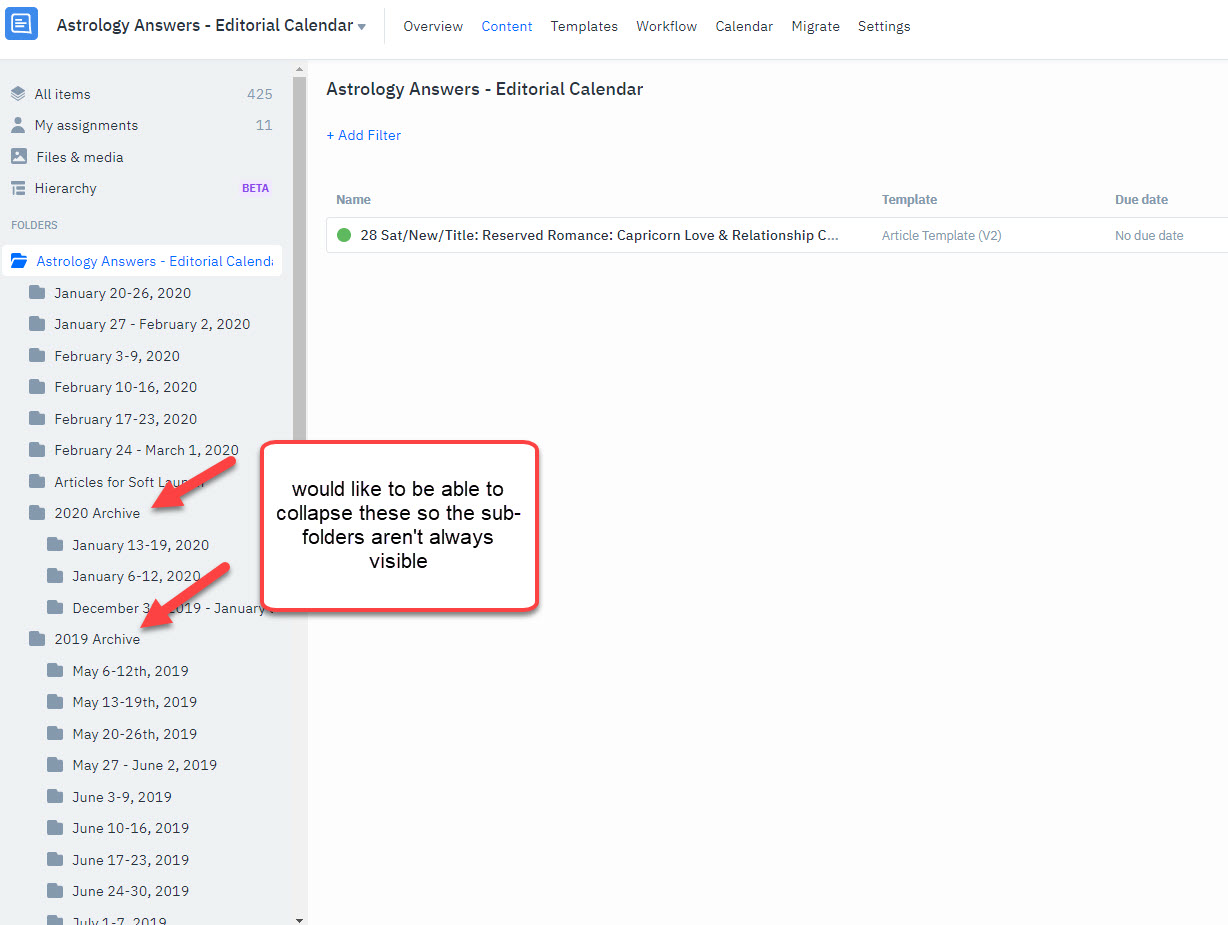Open the June 17-23, 2019 folder

[x=130, y=860]
